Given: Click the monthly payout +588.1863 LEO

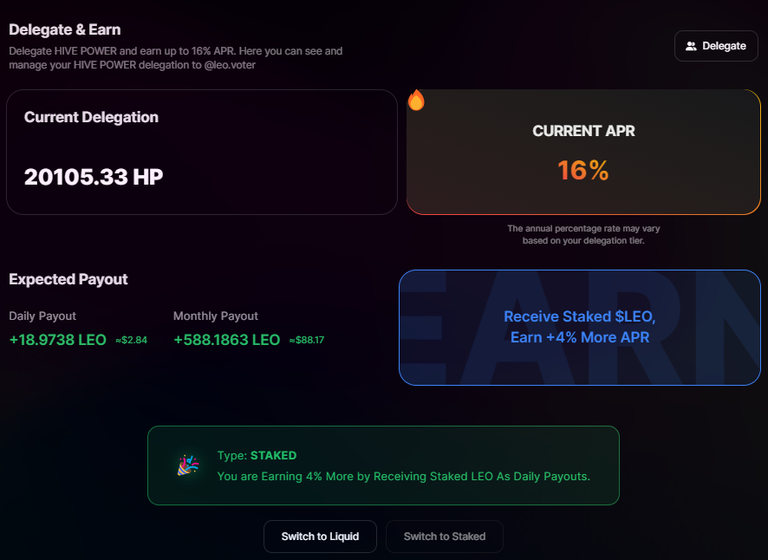Looking at the screenshot, I should click(227, 340).
